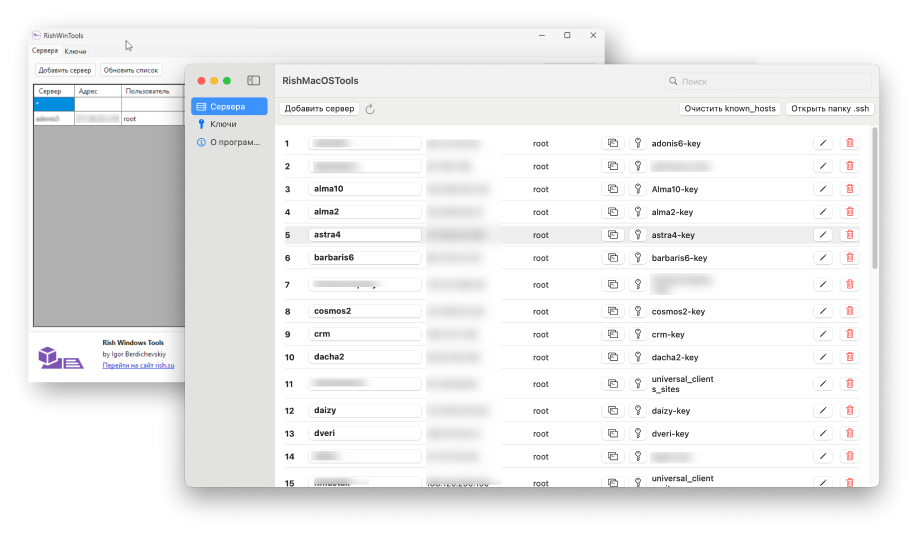
Task: Click the copy icon in the cosmos2 row
Action: click(611, 311)
